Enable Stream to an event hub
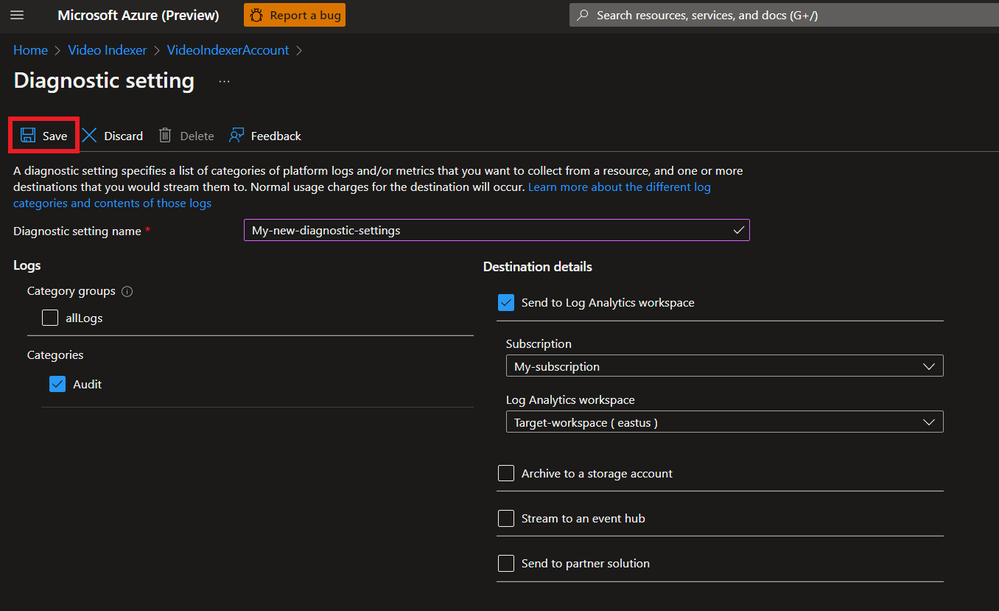Screen dimensions: 999x611 506,518
